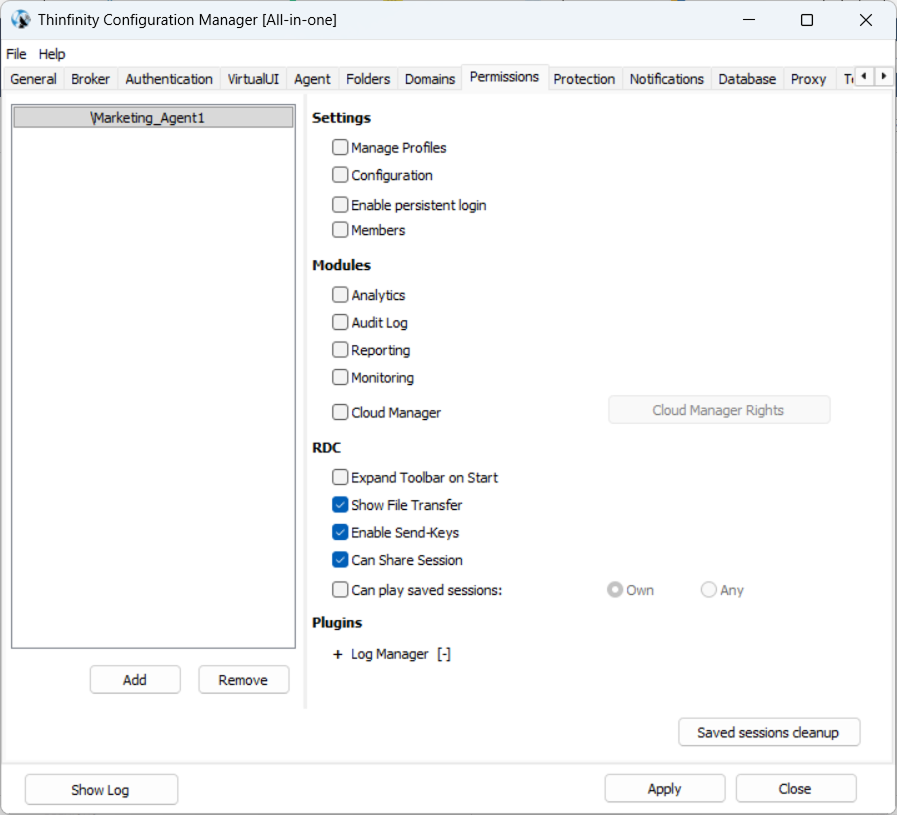Click the Show Log button
This screenshot has height=815, width=897.
coord(101,789)
